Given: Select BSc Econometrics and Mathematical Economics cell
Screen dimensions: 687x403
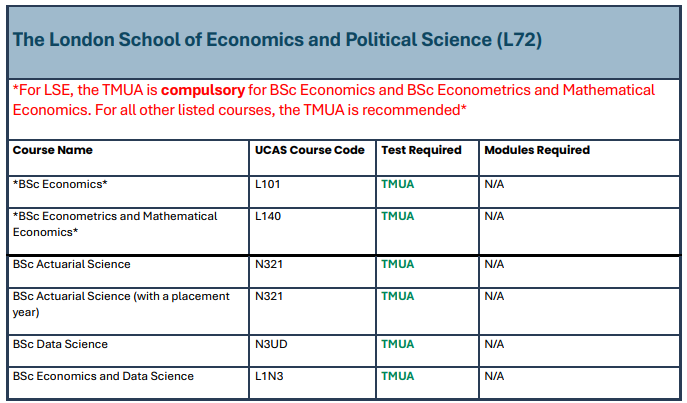Looking at the screenshot, I should tap(115, 223).
